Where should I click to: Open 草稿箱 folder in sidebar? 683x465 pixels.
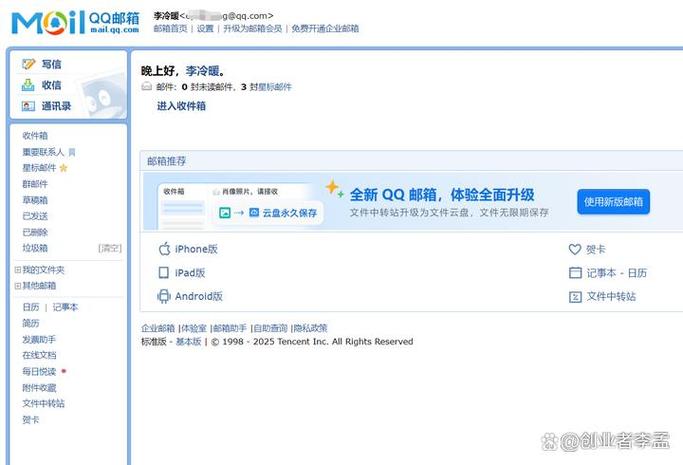coord(35,200)
